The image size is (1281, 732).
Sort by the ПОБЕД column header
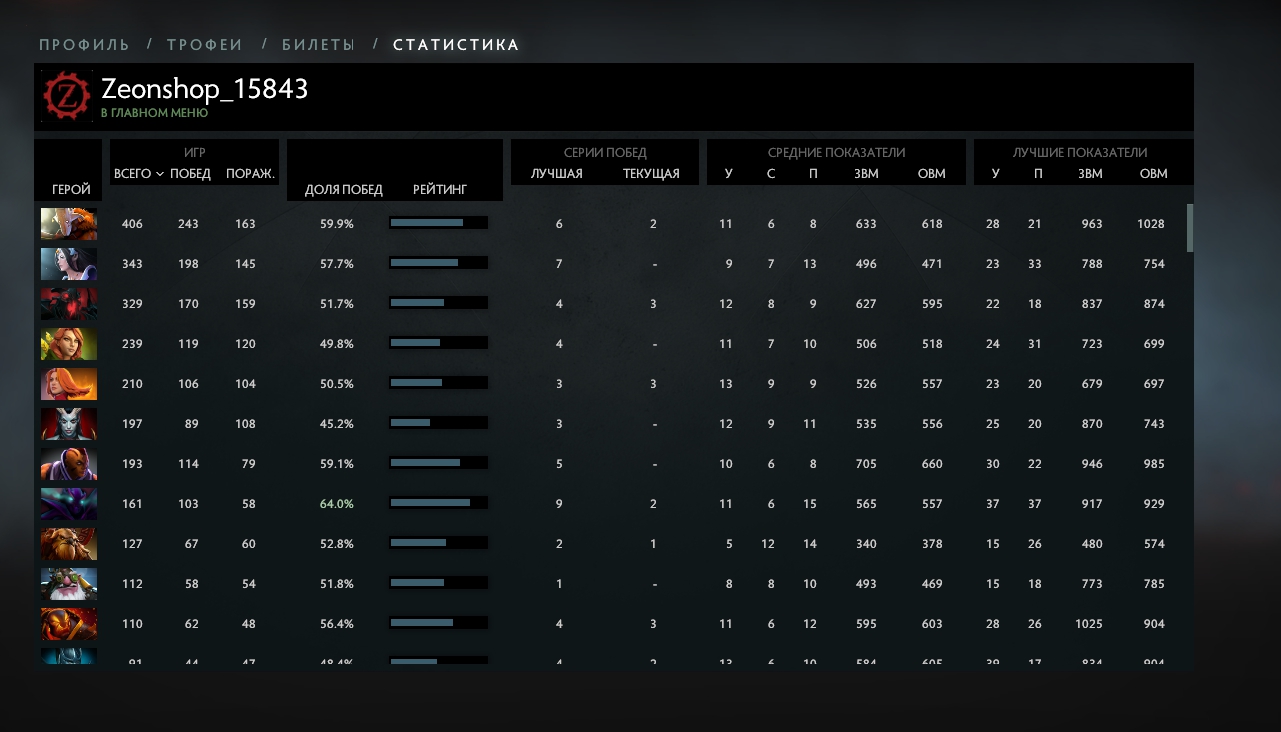click(x=190, y=174)
